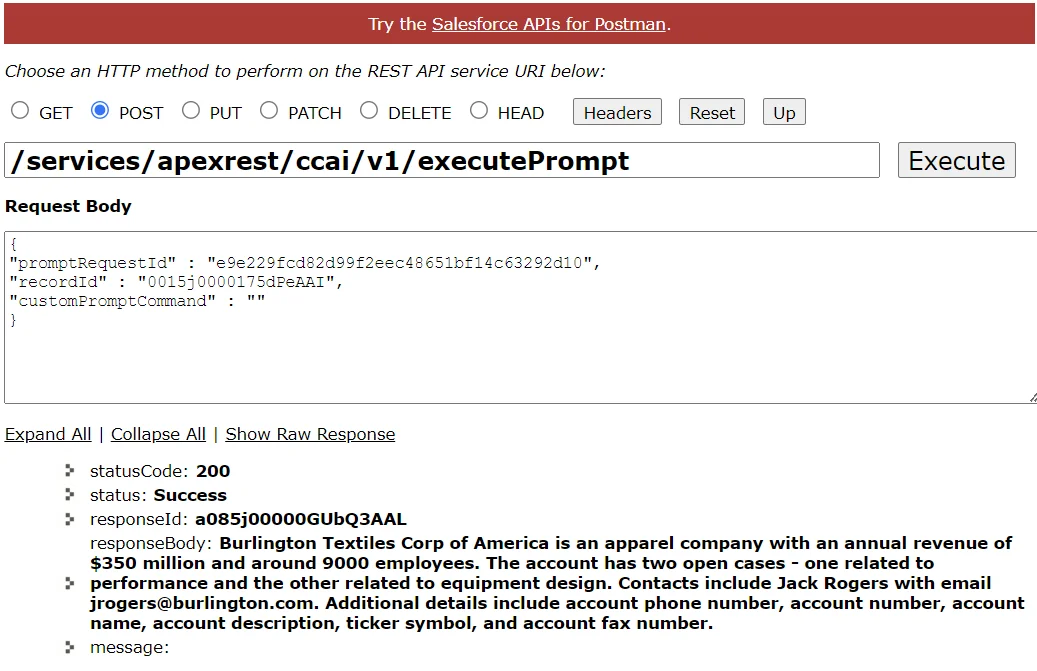The width and height of the screenshot is (1037, 671).
Task: Click the REST service URI field
Action: (441, 161)
